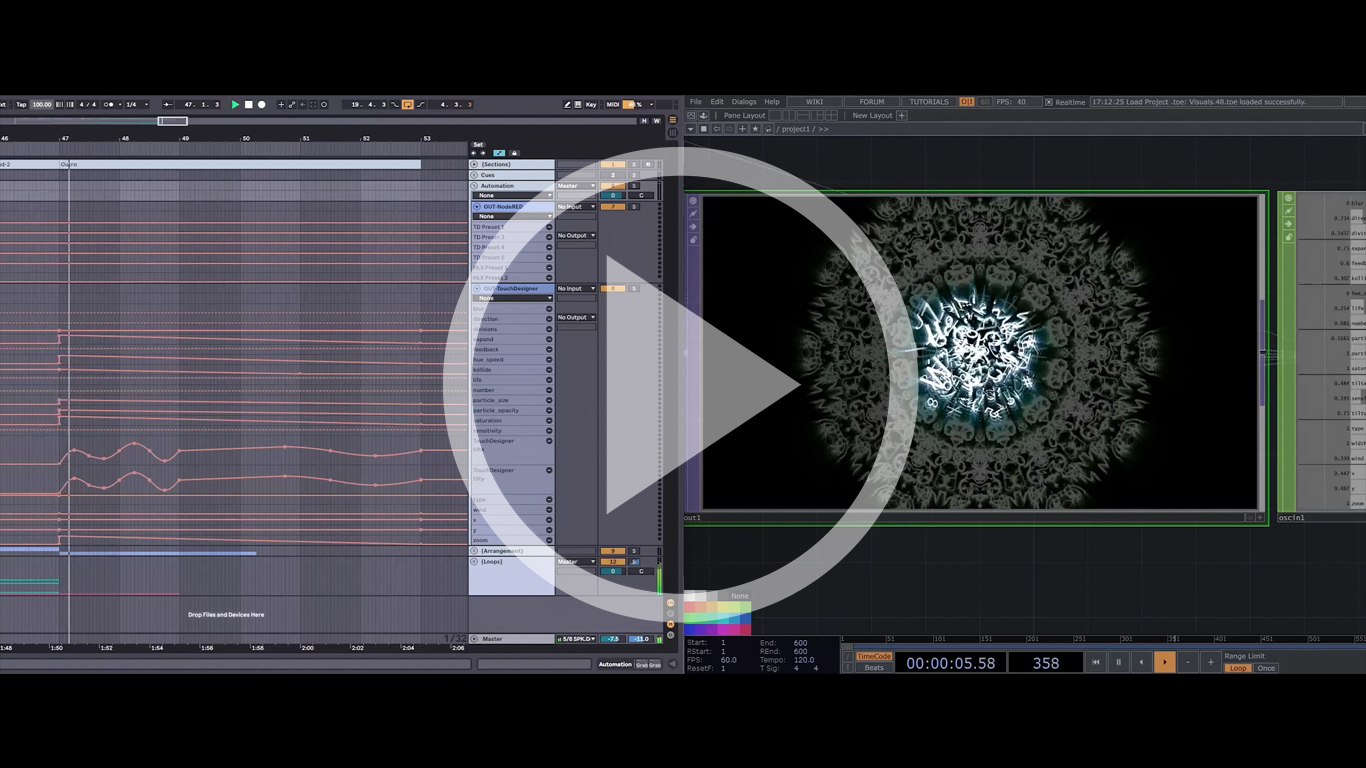Click the 100.00 tempo field in Ableton
This screenshot has height=768, width=1366.
[x=41, y=104]
